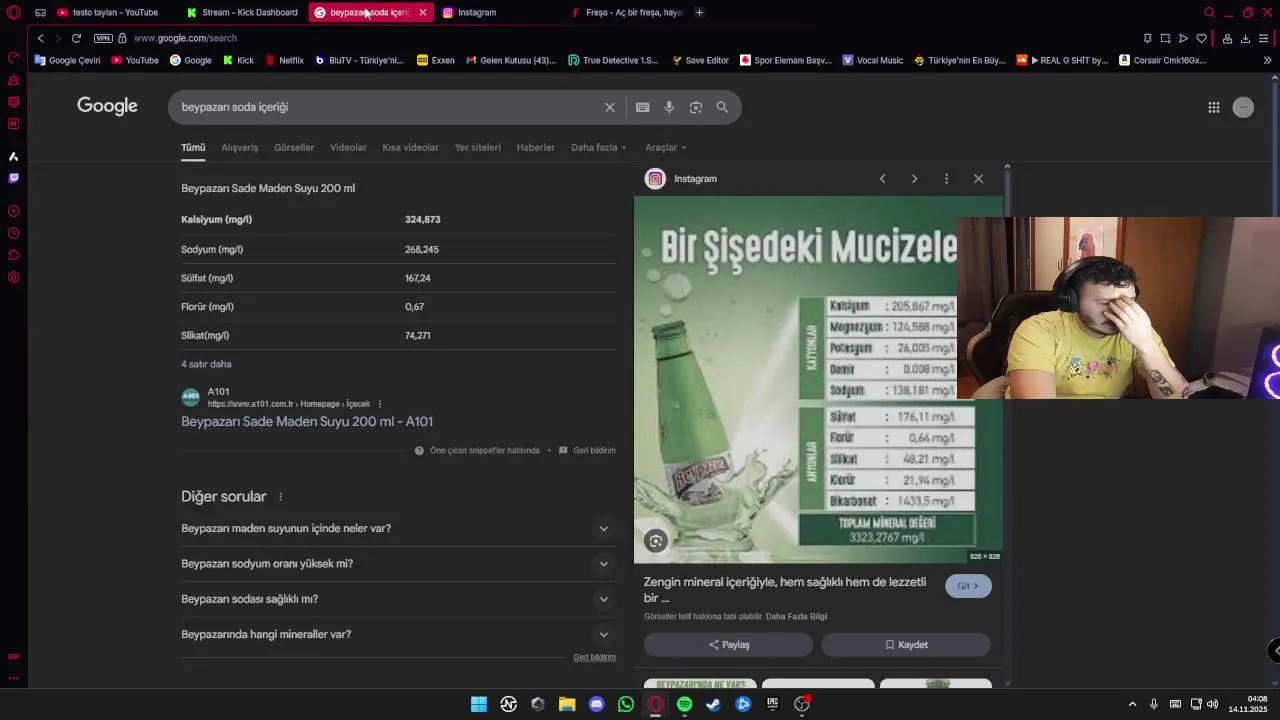
Task: Open Google Lens image search icon
Action: (696, 107)
